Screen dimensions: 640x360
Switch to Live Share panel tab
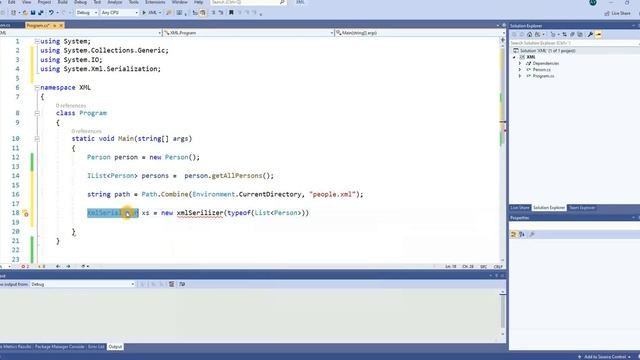[x=520, y=208]
